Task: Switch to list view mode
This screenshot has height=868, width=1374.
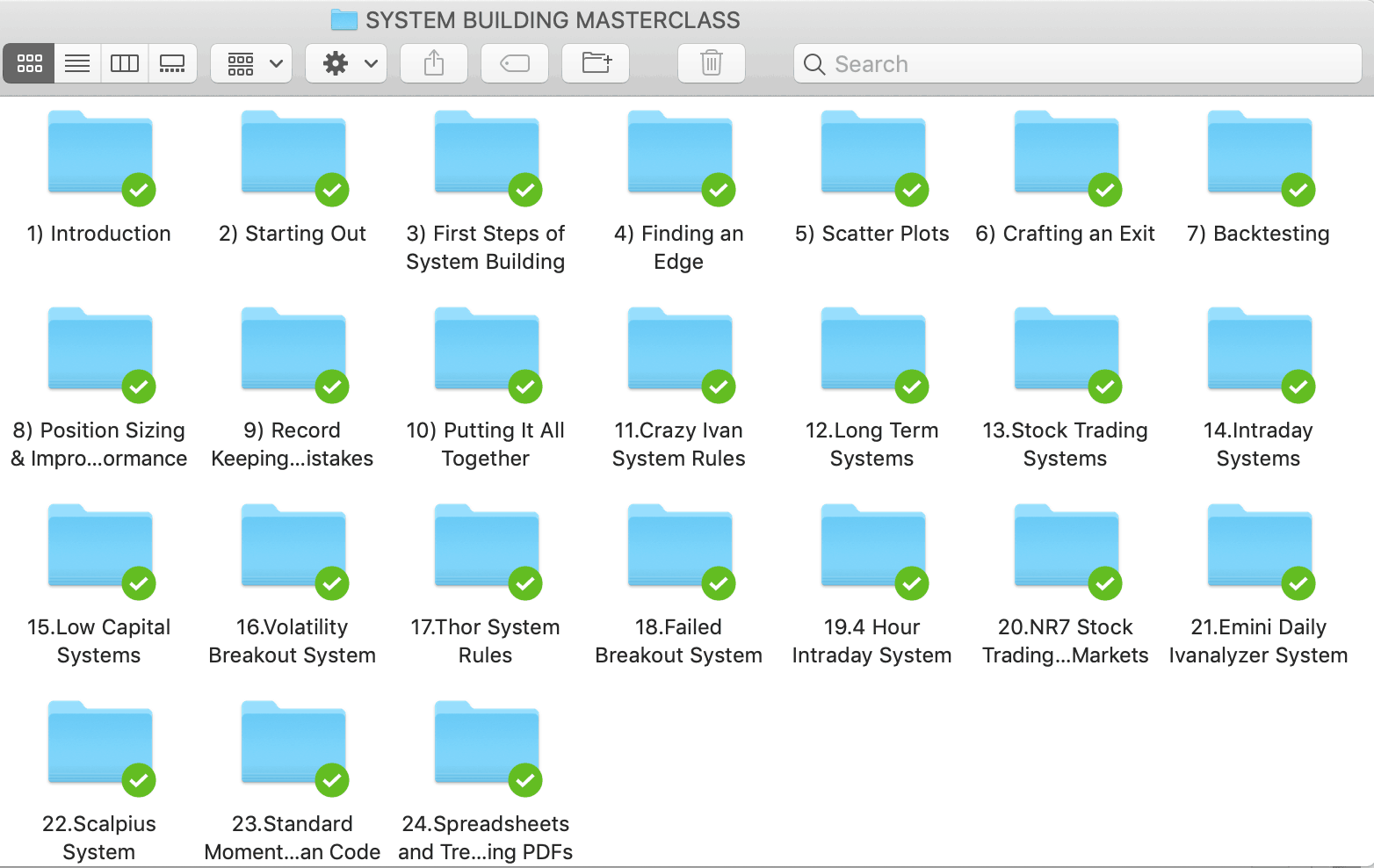Action: coord(77,63)
